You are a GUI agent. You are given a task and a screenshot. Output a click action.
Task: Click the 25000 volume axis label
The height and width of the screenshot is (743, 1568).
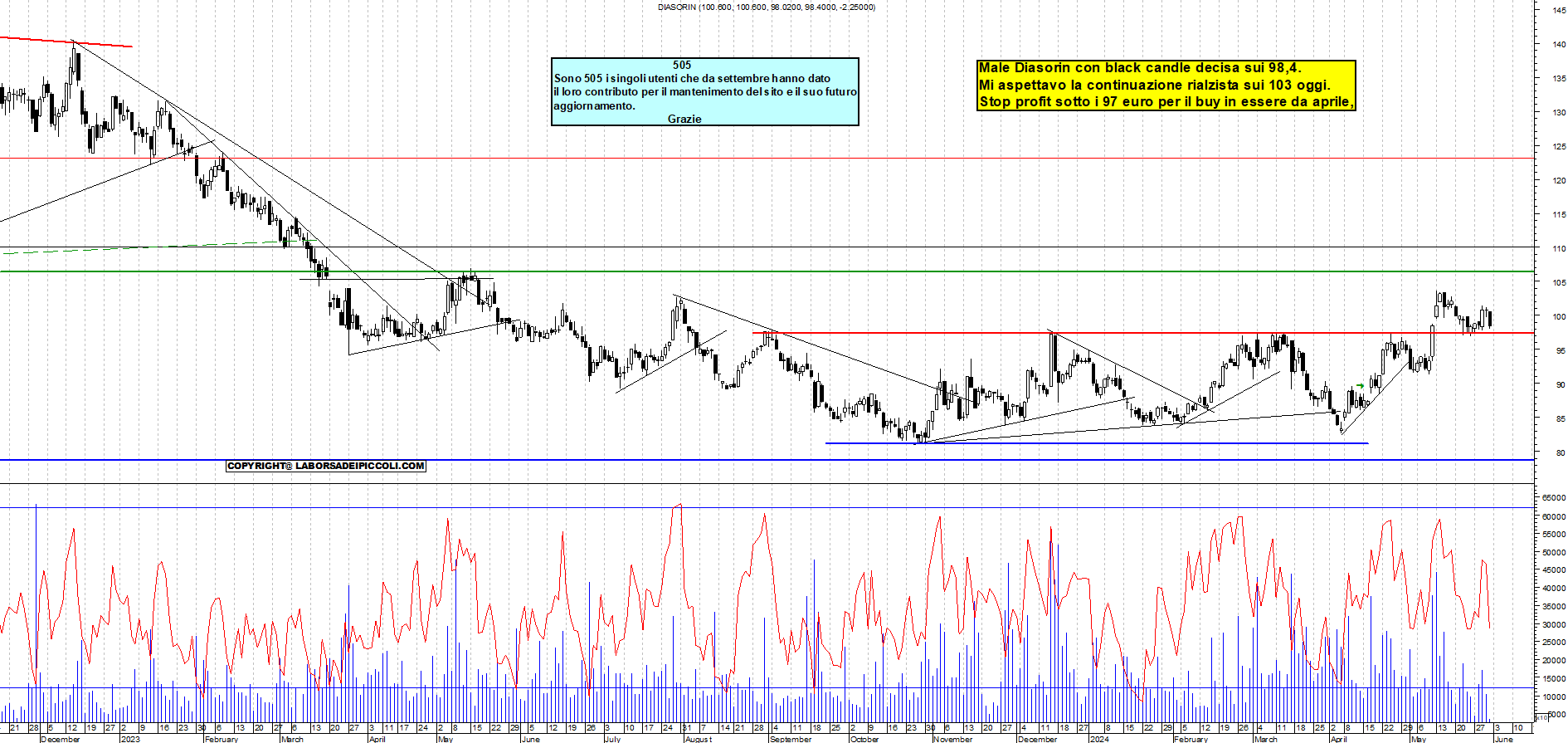coord(1554,642)
